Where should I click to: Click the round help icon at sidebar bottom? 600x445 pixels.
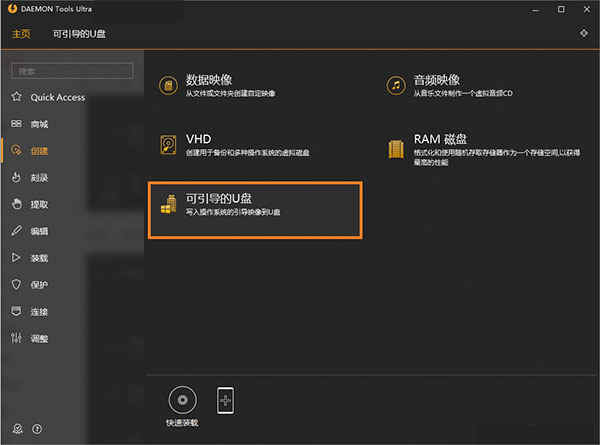(37, 429)
